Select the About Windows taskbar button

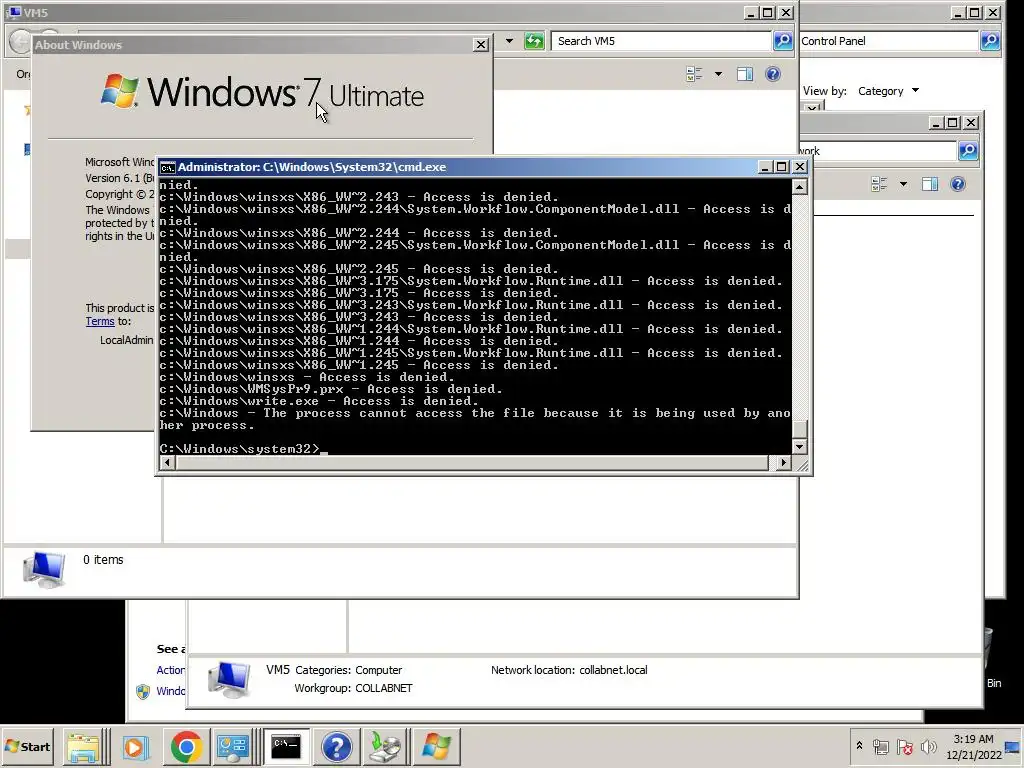pos(436,746)
